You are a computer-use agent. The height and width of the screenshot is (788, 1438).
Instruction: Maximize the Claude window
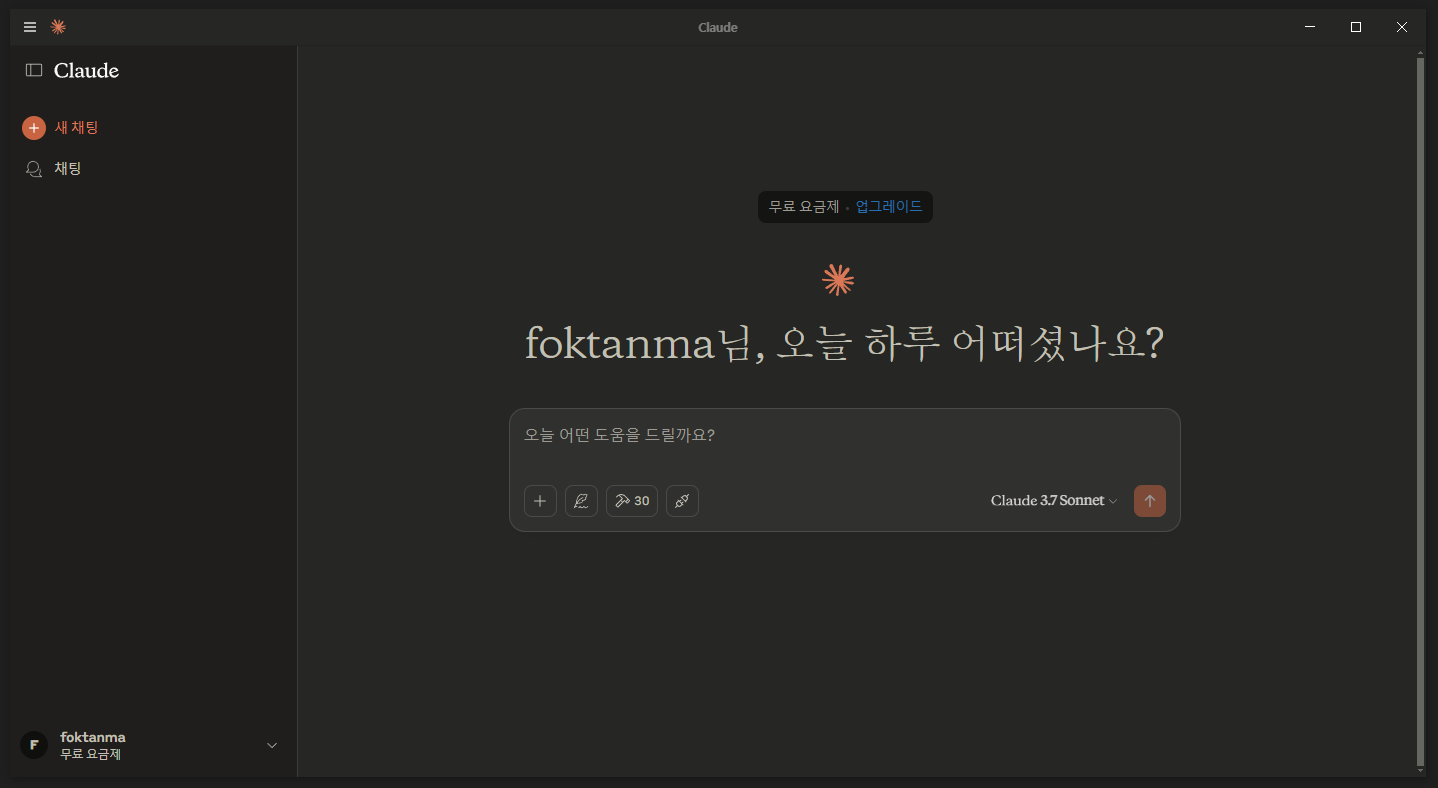click(1356, 27)
